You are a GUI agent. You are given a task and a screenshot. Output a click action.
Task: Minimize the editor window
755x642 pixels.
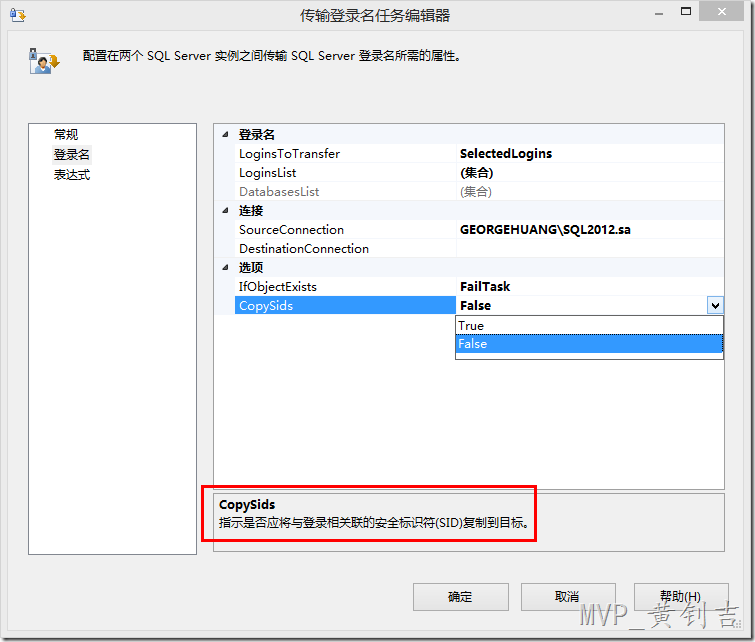(x=659, y=13)
